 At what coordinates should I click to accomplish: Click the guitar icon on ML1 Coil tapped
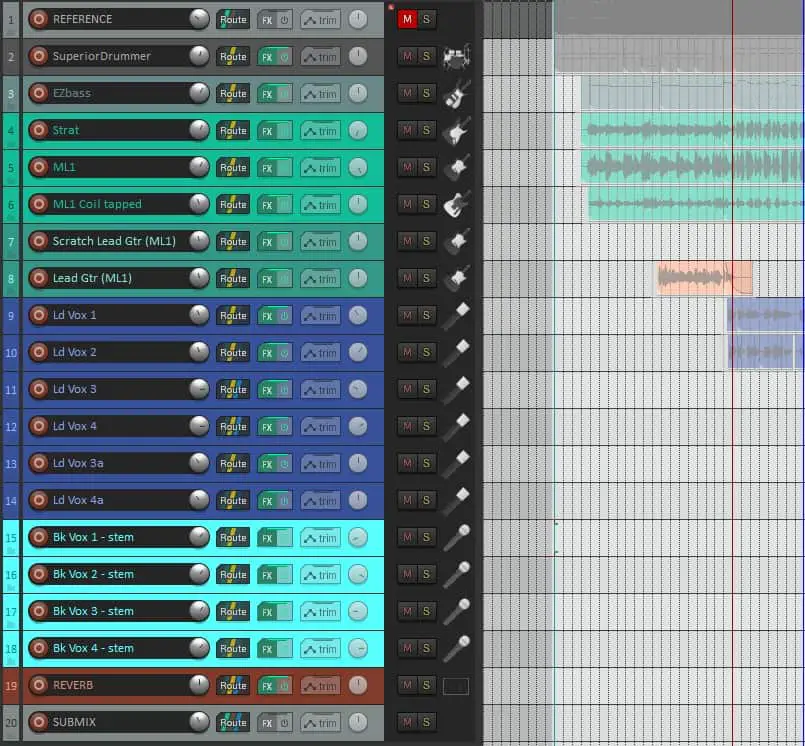coord(456,204)
